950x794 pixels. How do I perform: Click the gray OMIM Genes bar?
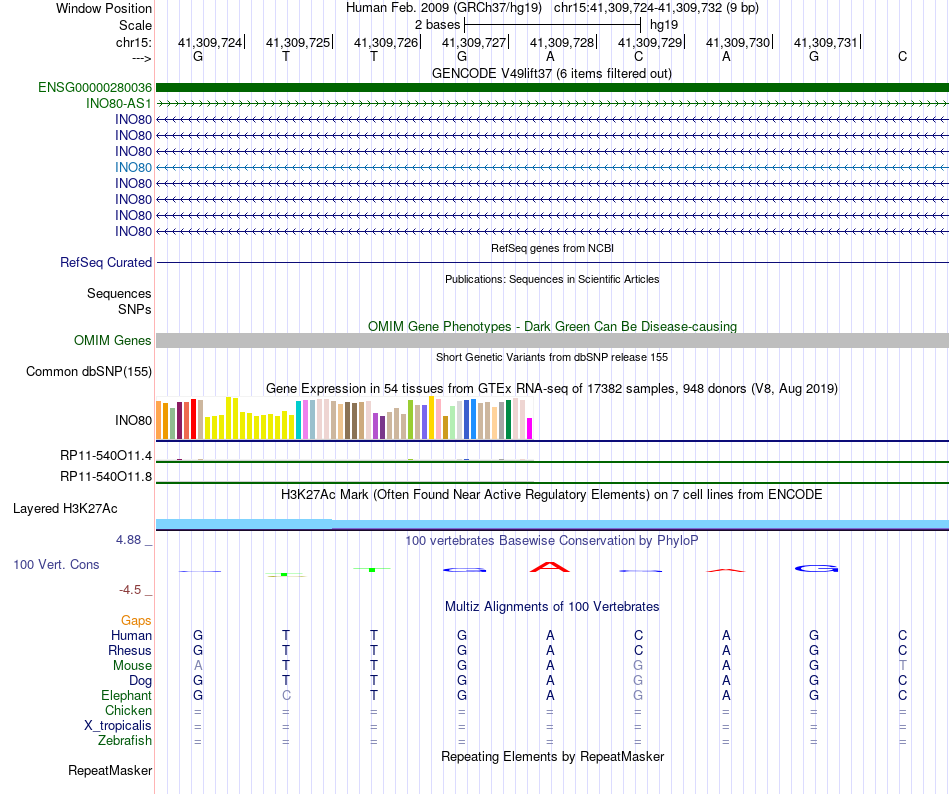pyautogui.click(x=552, y=340)
